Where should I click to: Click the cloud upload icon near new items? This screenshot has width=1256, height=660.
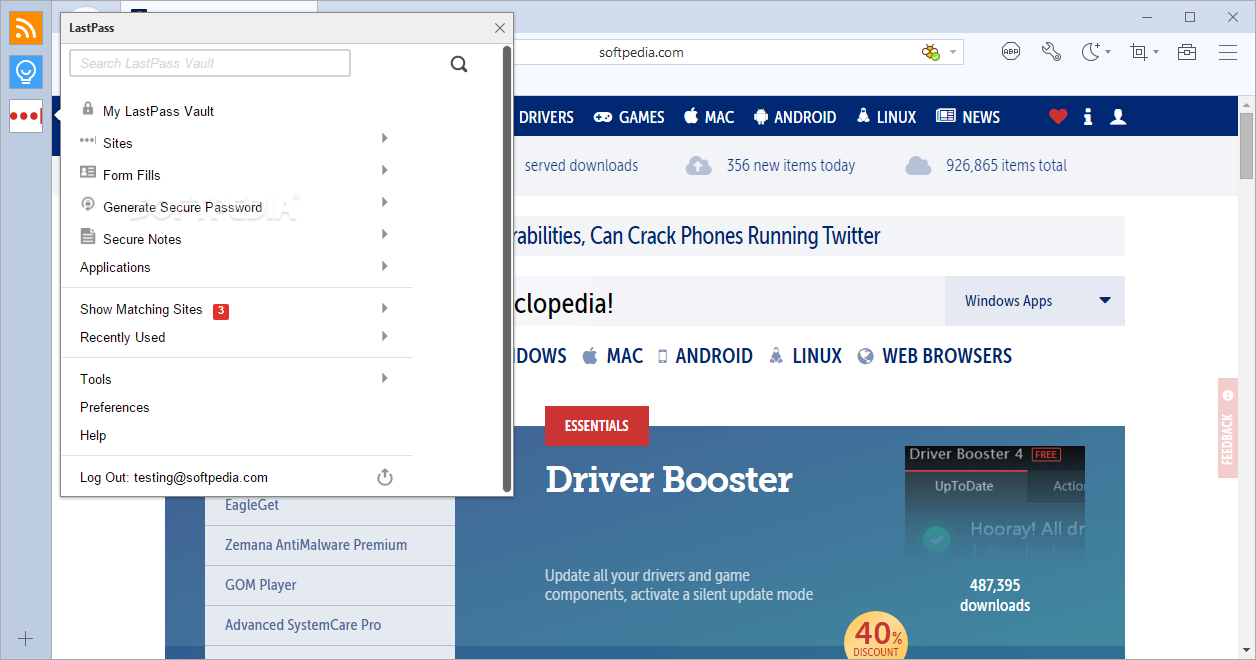coord(699,166)
